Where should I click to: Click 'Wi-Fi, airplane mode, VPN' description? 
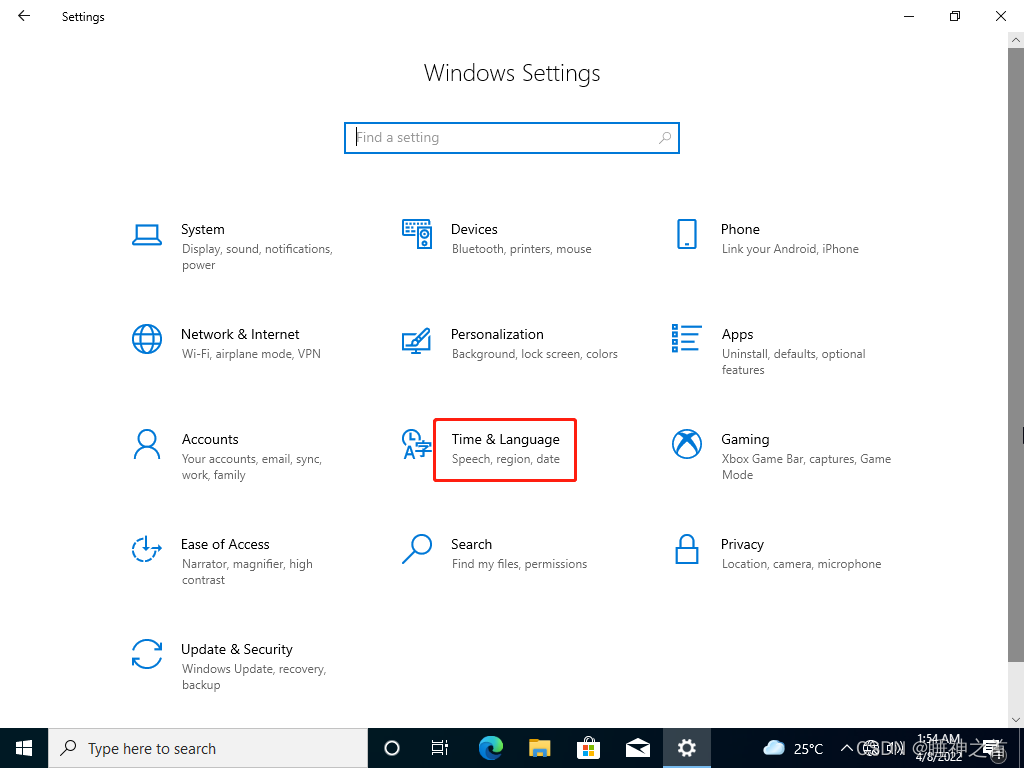click(251, 354)
